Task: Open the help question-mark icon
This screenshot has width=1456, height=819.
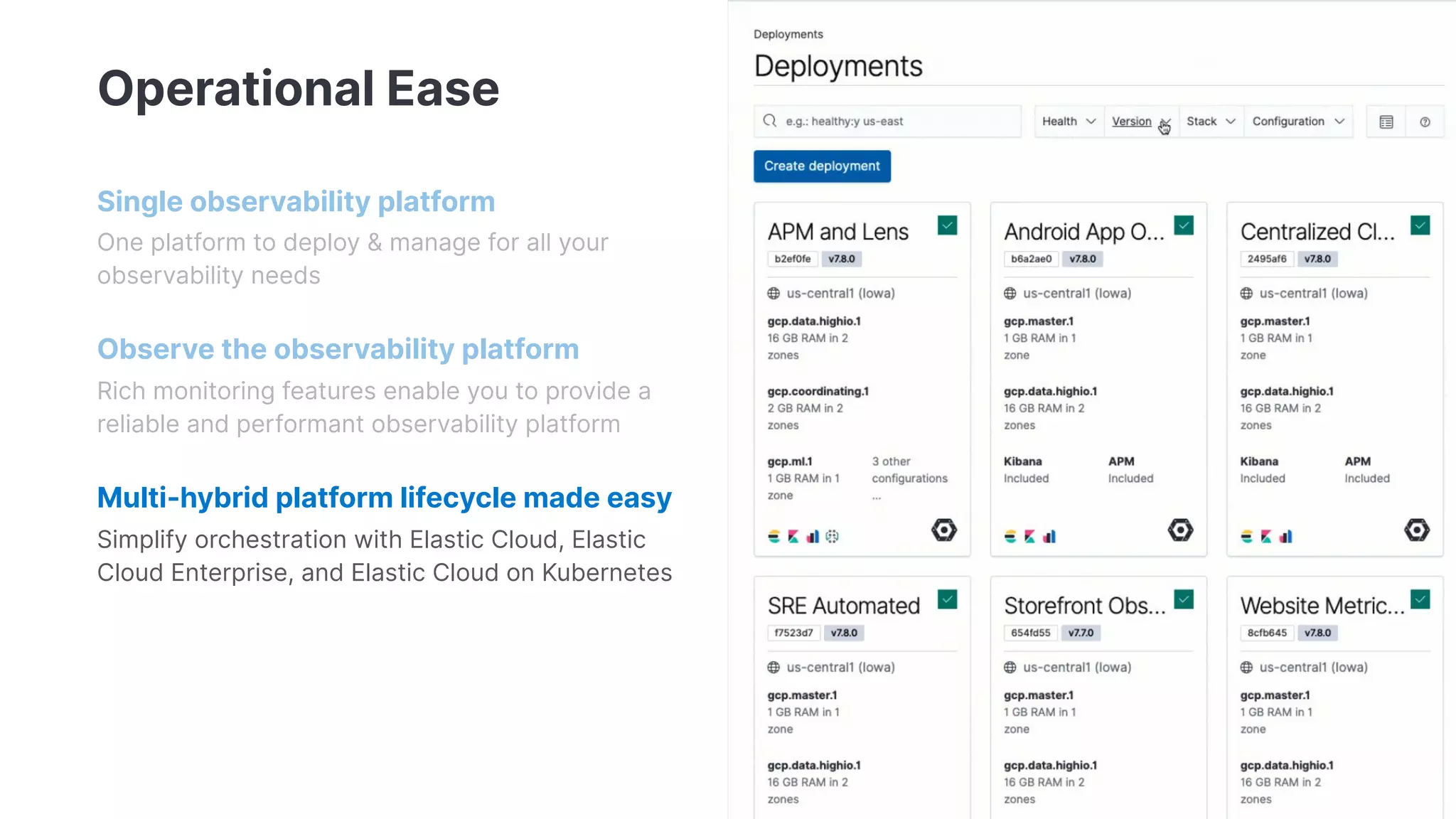Action: point(1425,122)
